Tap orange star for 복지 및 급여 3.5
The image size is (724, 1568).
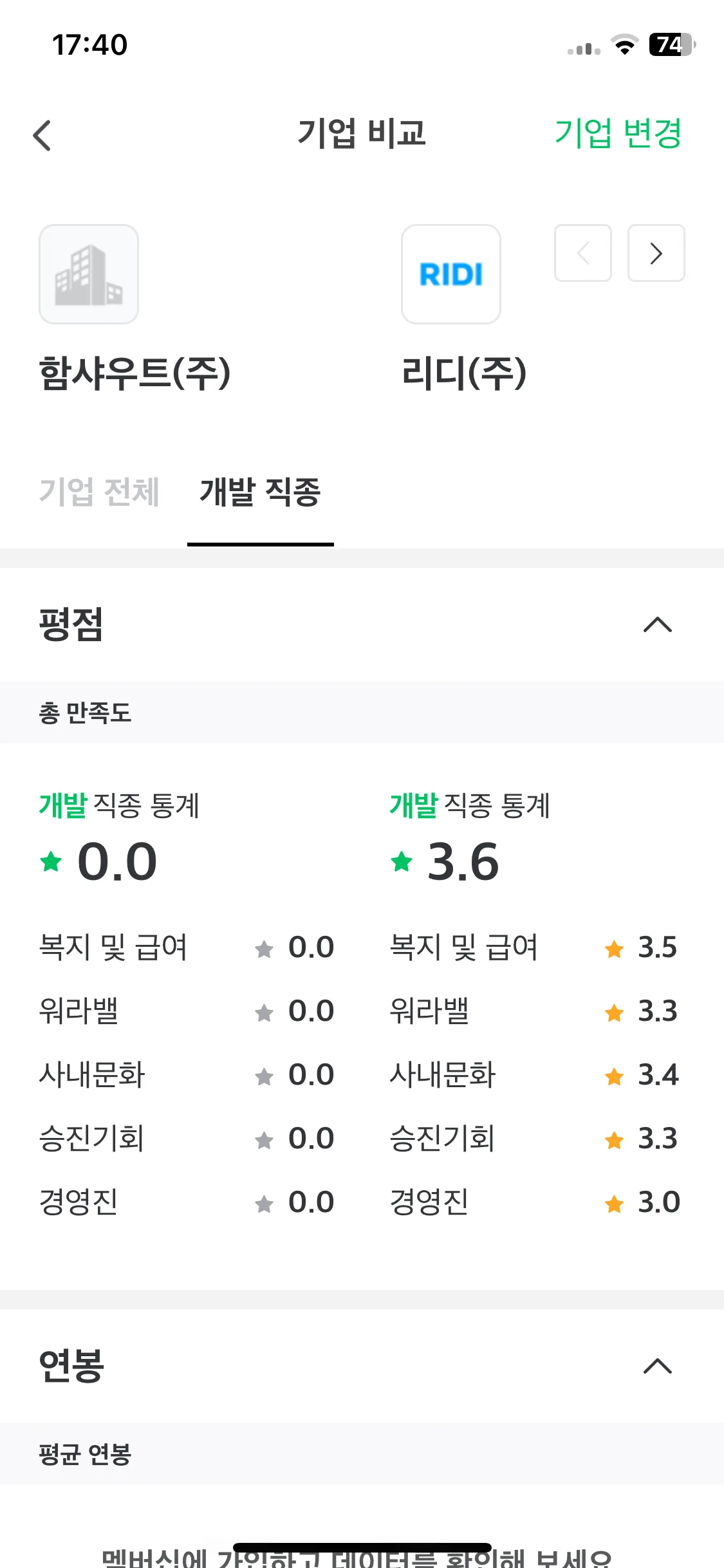point(615,949)
